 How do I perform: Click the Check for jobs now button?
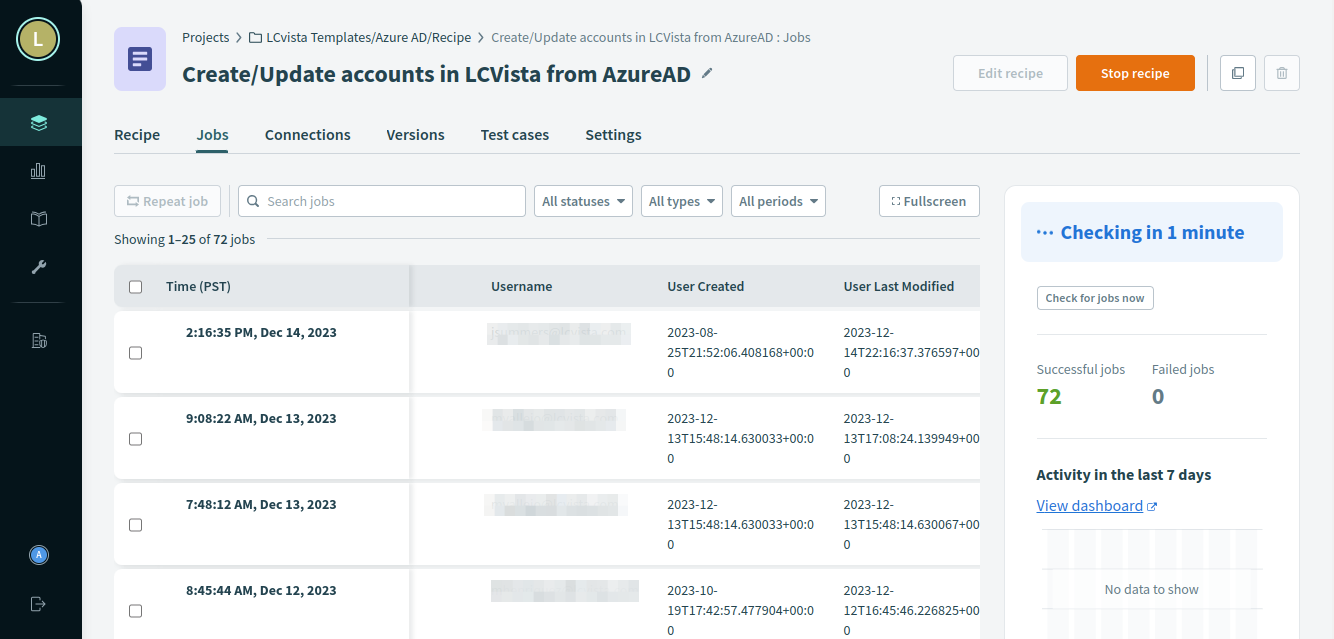tap(1095, 298)
